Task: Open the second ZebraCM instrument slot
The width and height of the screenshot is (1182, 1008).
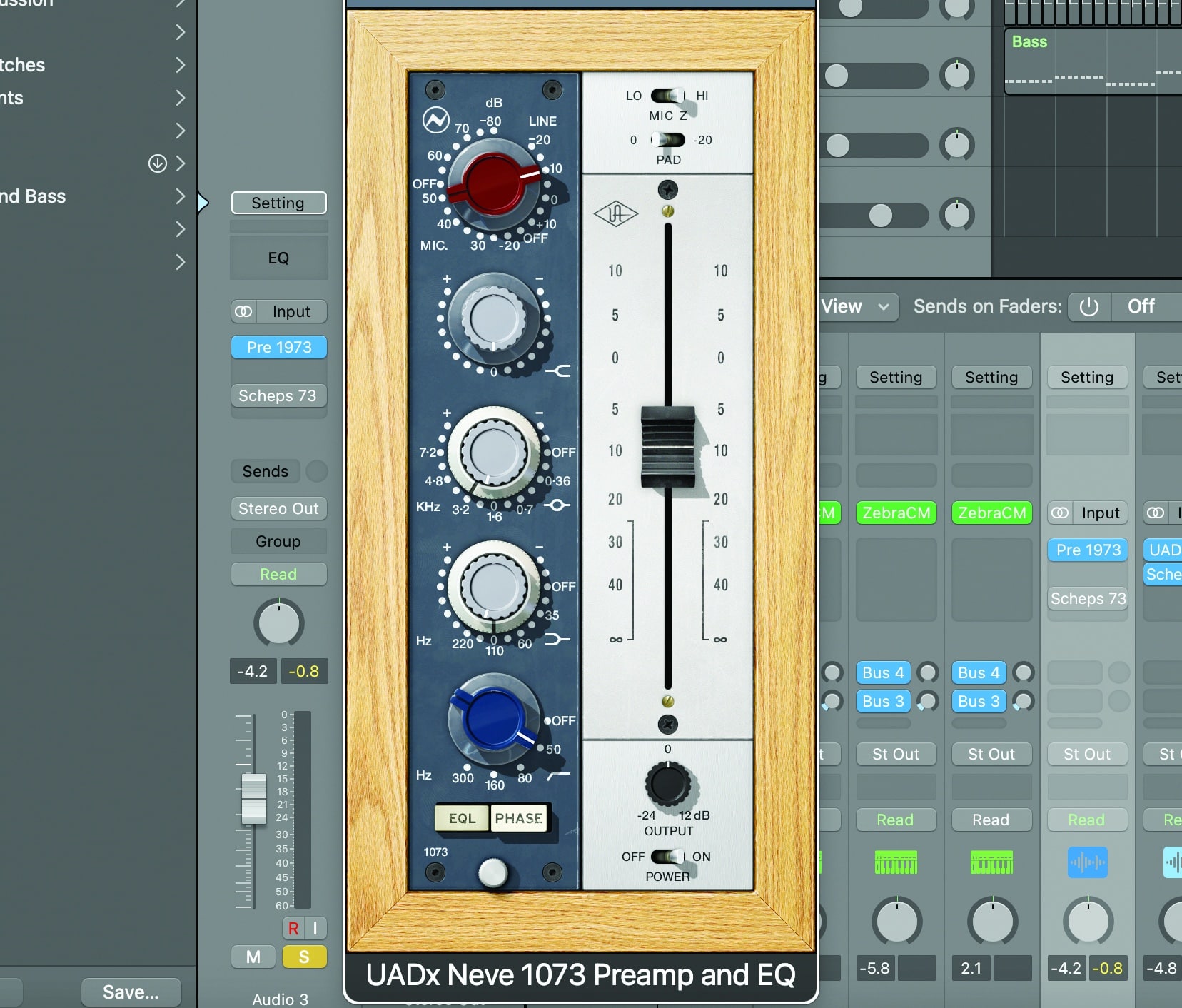Action: 991,513
